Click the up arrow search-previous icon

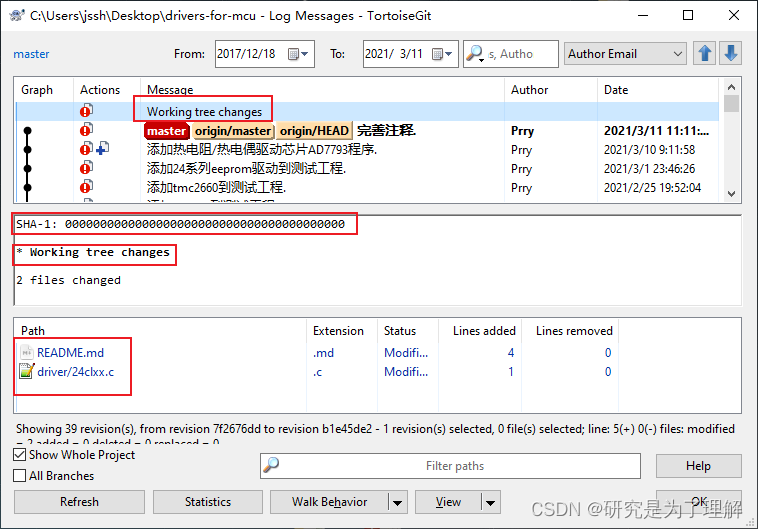coord(704,54)
